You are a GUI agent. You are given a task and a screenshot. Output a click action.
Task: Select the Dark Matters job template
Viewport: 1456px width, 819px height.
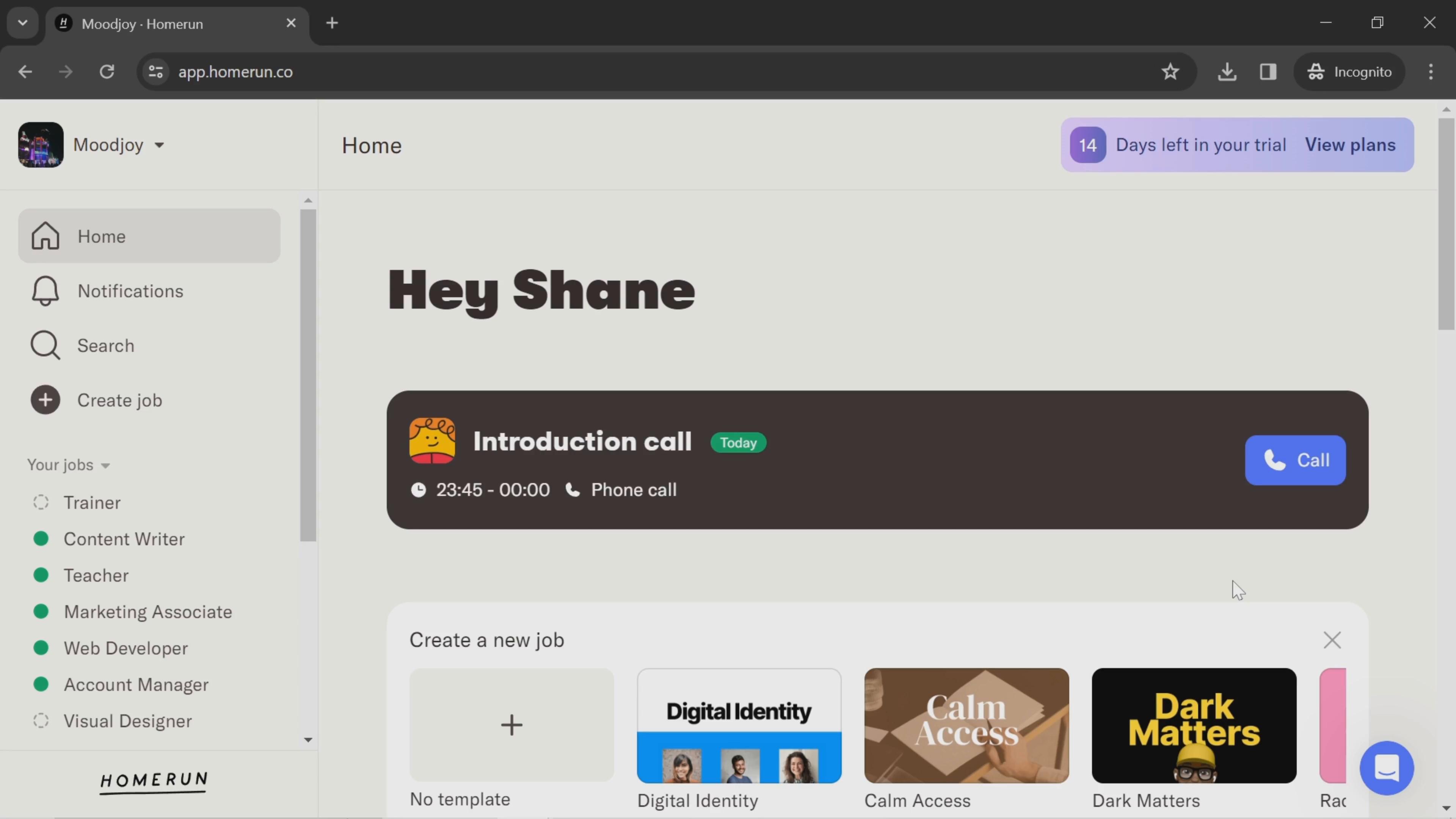(1194, 725)
